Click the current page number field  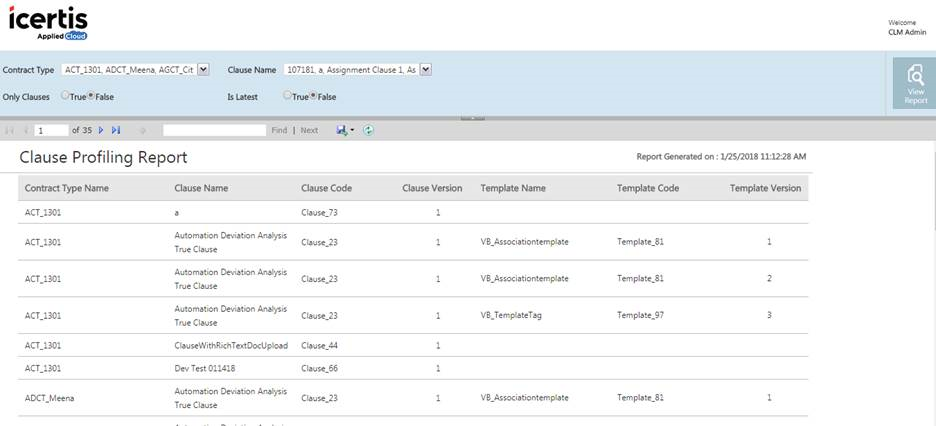pyautogui.click(x=51, y=130)
